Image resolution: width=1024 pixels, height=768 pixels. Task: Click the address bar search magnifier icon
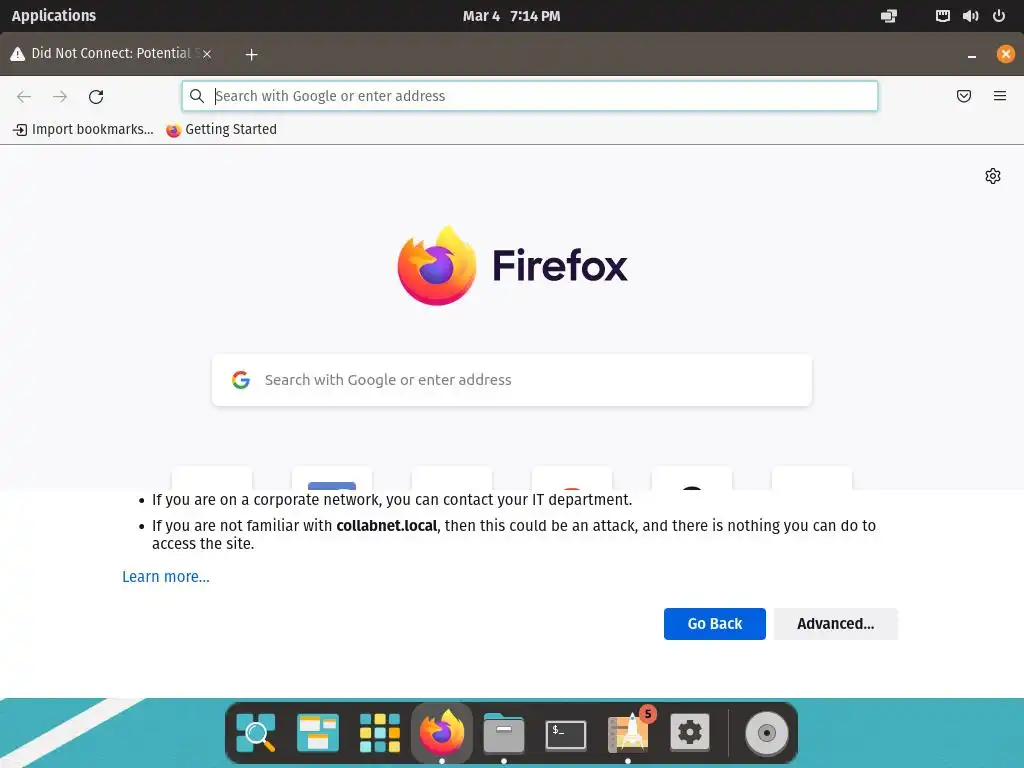pos(197,96)
